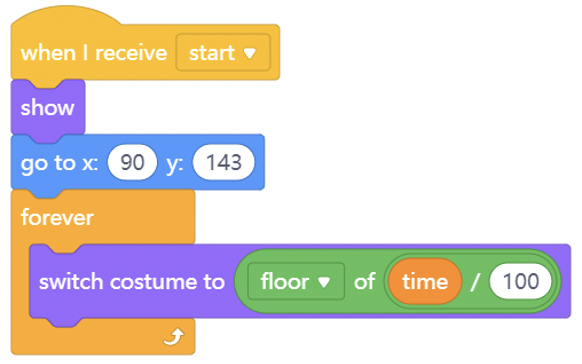Click the 'when I receive' text label
The image size is (582, 364).
(94, 53)
